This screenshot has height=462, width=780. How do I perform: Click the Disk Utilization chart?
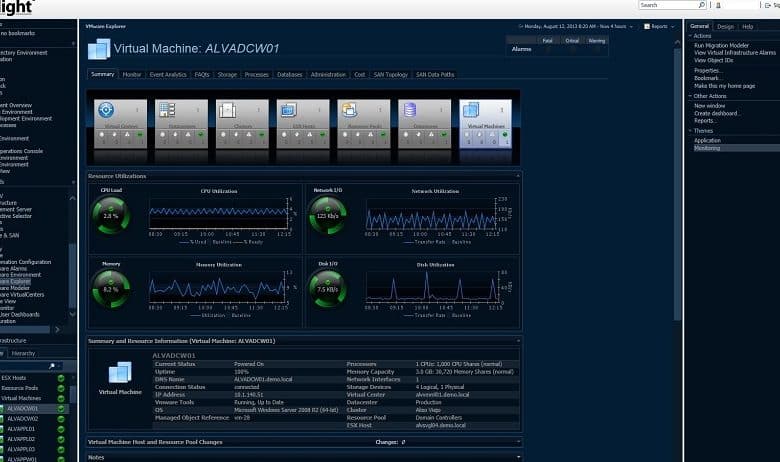[x=433, y=286]
